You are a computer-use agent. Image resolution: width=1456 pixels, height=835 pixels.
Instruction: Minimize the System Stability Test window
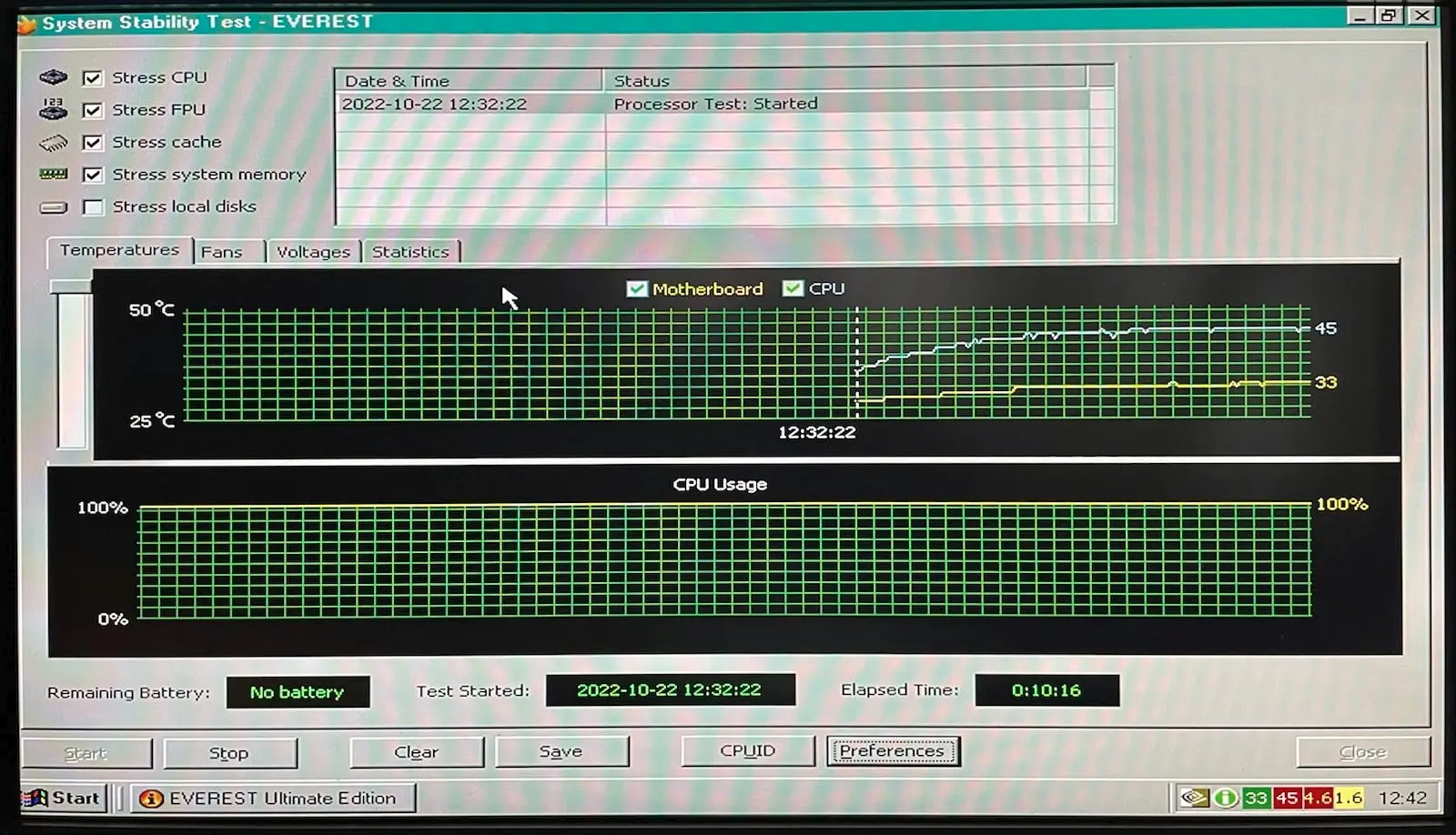pos(1360,15)
